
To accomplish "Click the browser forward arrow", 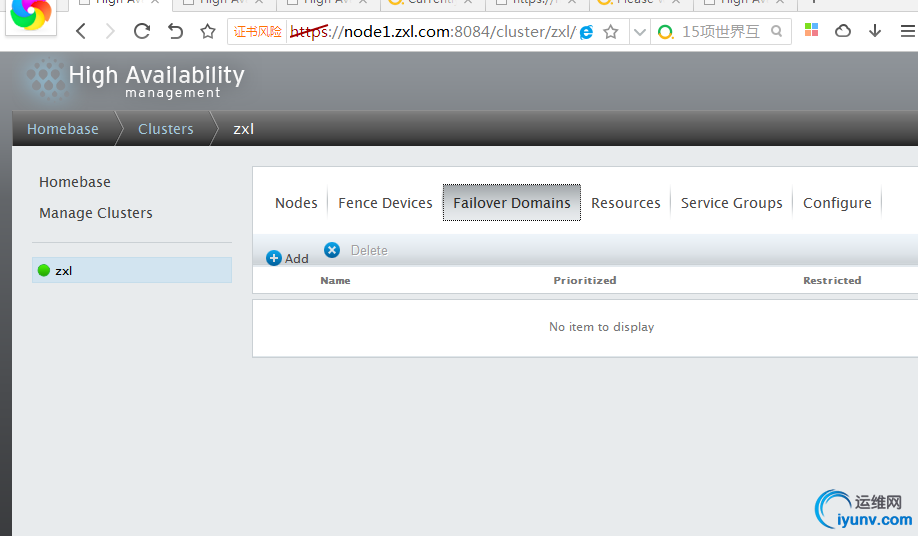I will click(110, 31).
